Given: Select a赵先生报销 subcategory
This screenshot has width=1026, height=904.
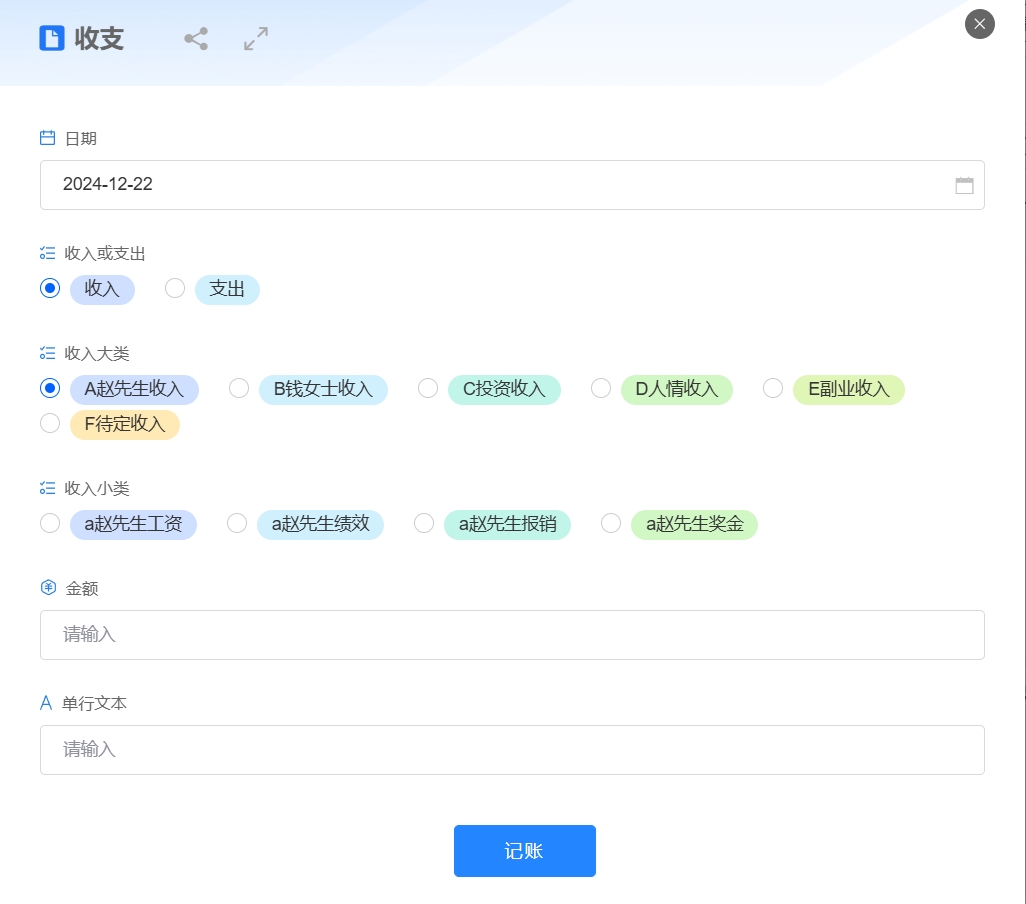Looking at the screenshot, I should click(424, 523).
